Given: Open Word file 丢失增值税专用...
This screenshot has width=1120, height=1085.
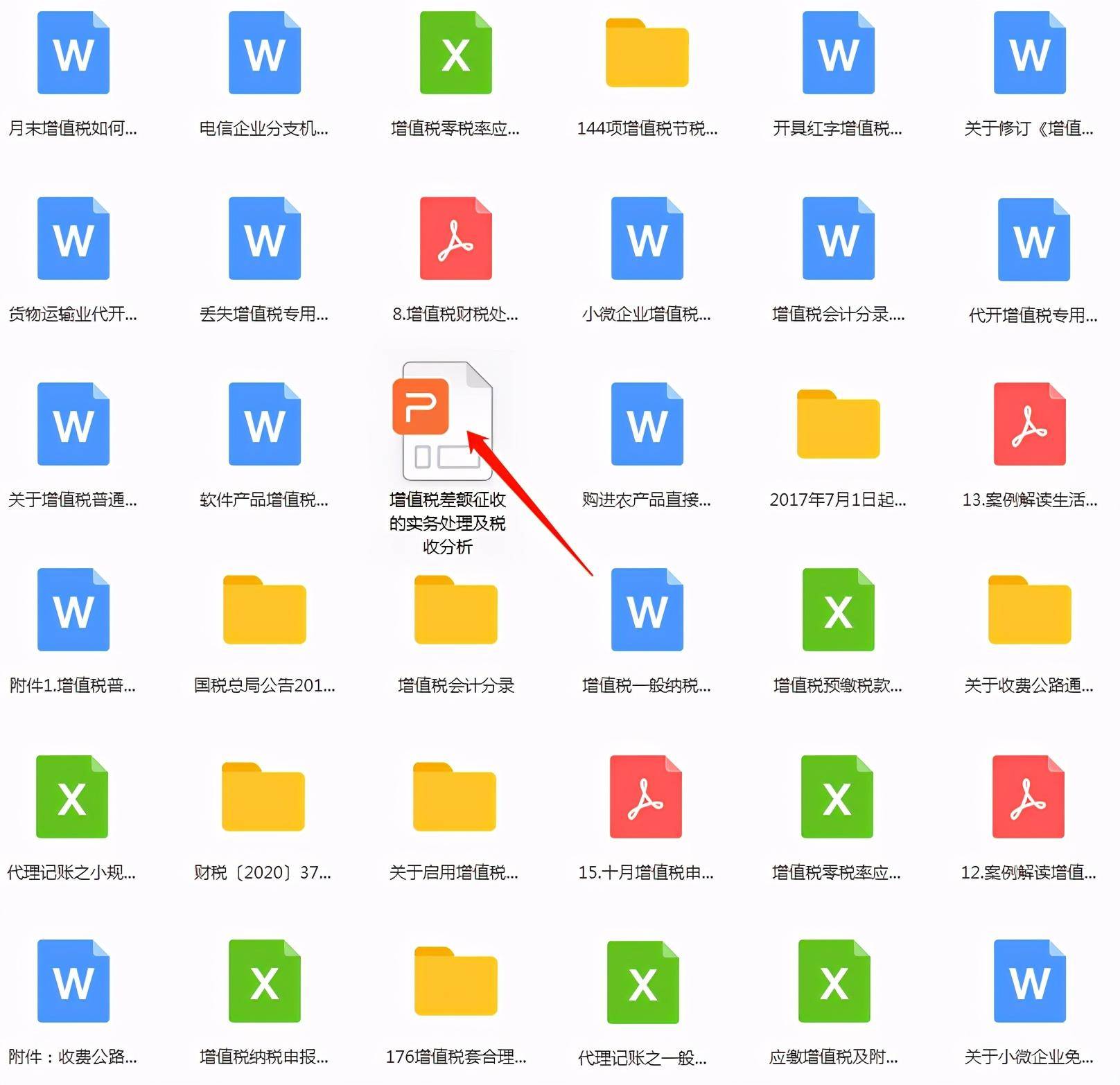Looking at the screenshot, I should [265, 238].
